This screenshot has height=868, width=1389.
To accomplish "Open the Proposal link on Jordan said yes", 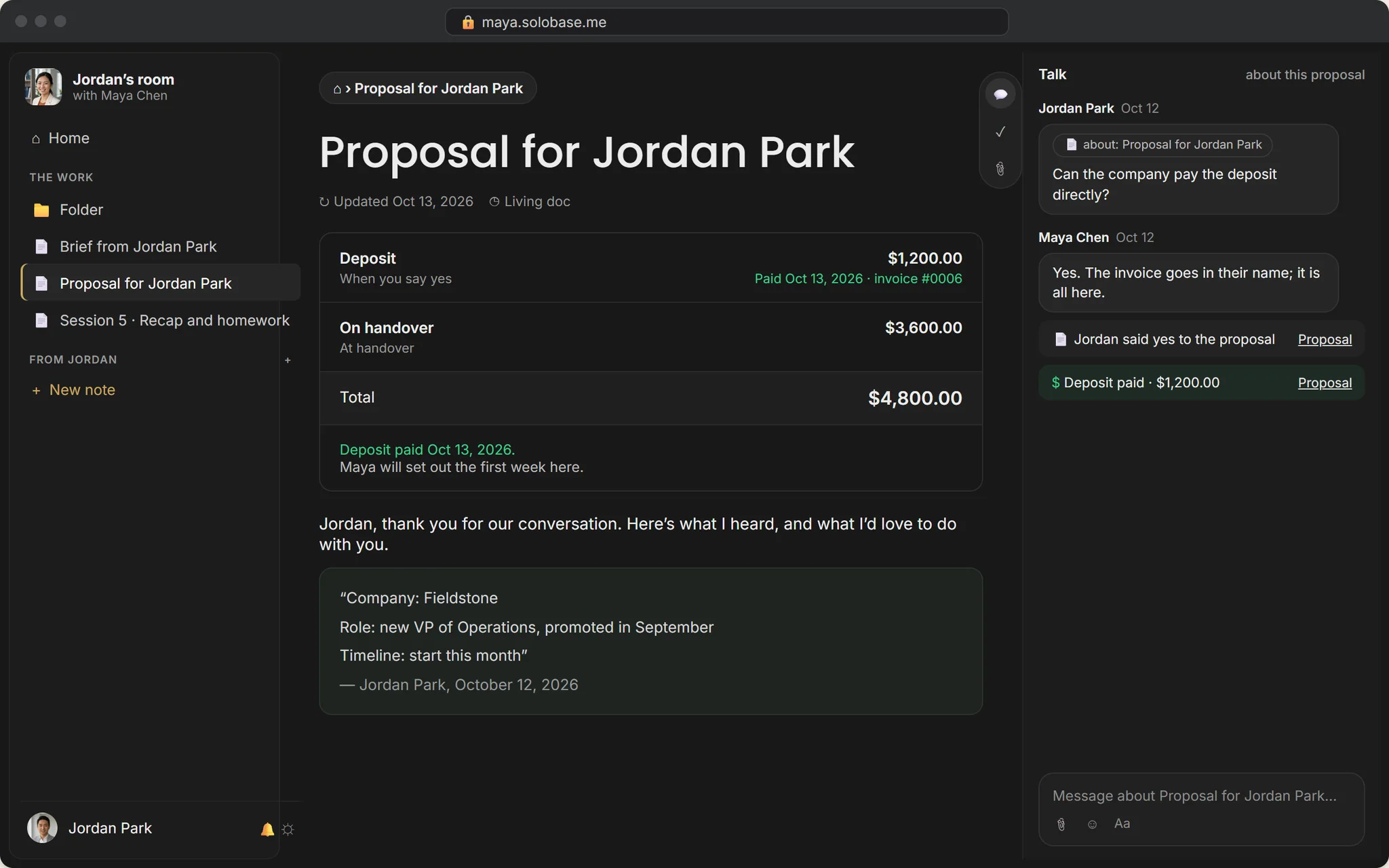I will [1325, 340].
